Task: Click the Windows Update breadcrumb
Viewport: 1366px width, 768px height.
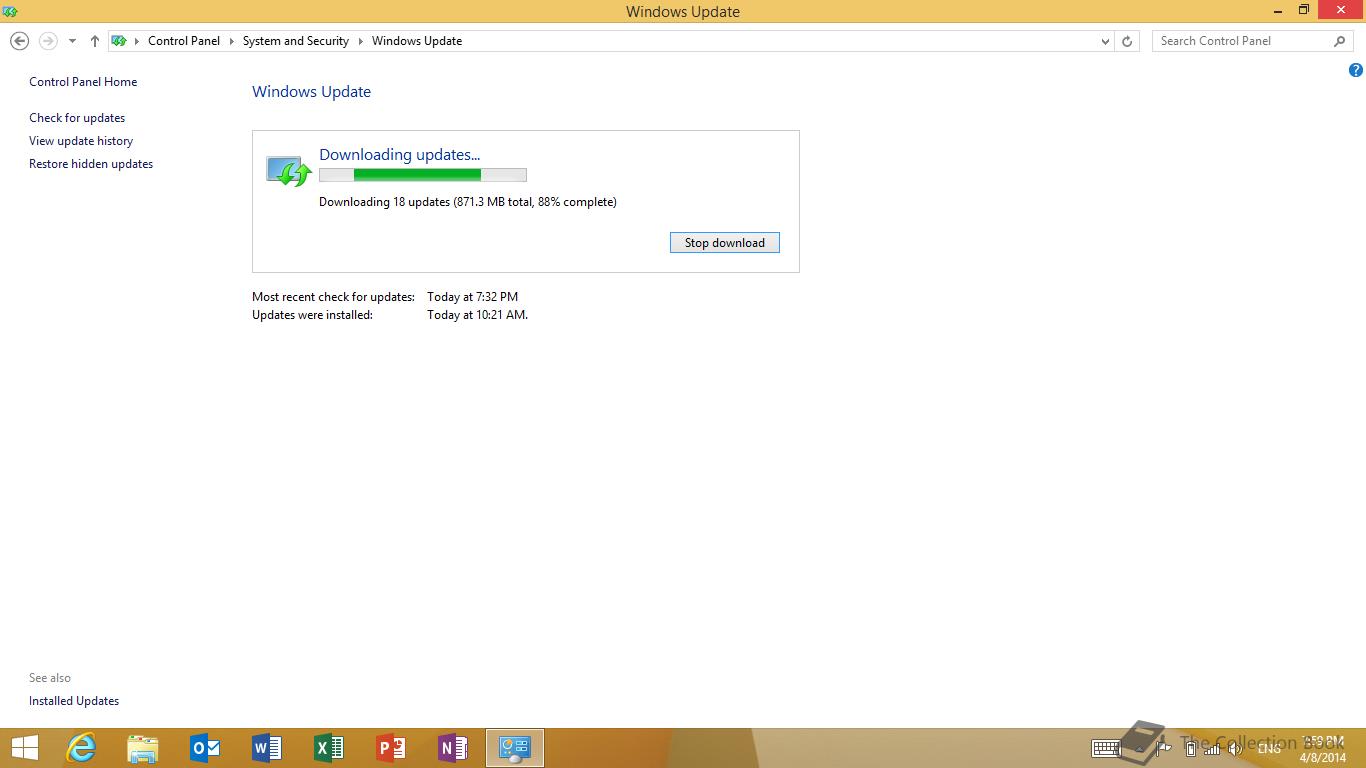Action: tap(417, 41)
